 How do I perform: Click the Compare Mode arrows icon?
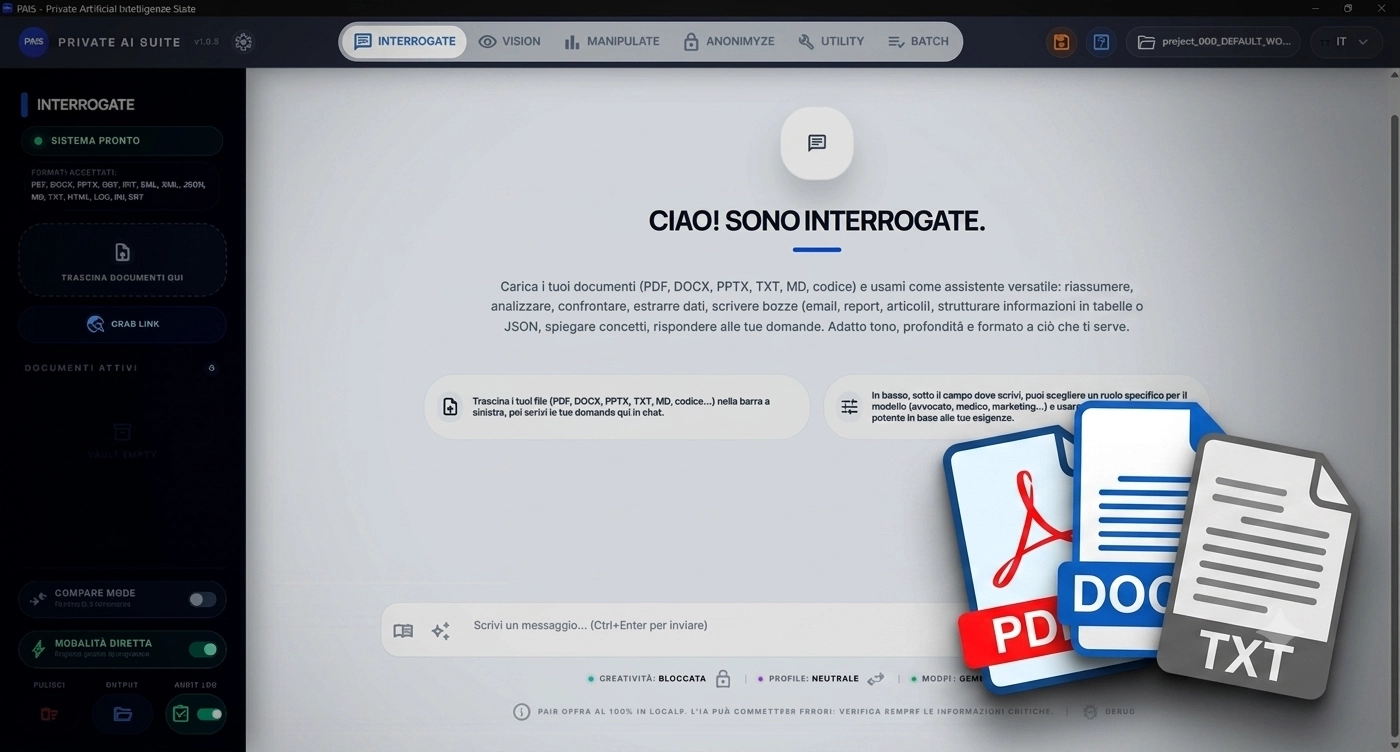tap(38, 600)
